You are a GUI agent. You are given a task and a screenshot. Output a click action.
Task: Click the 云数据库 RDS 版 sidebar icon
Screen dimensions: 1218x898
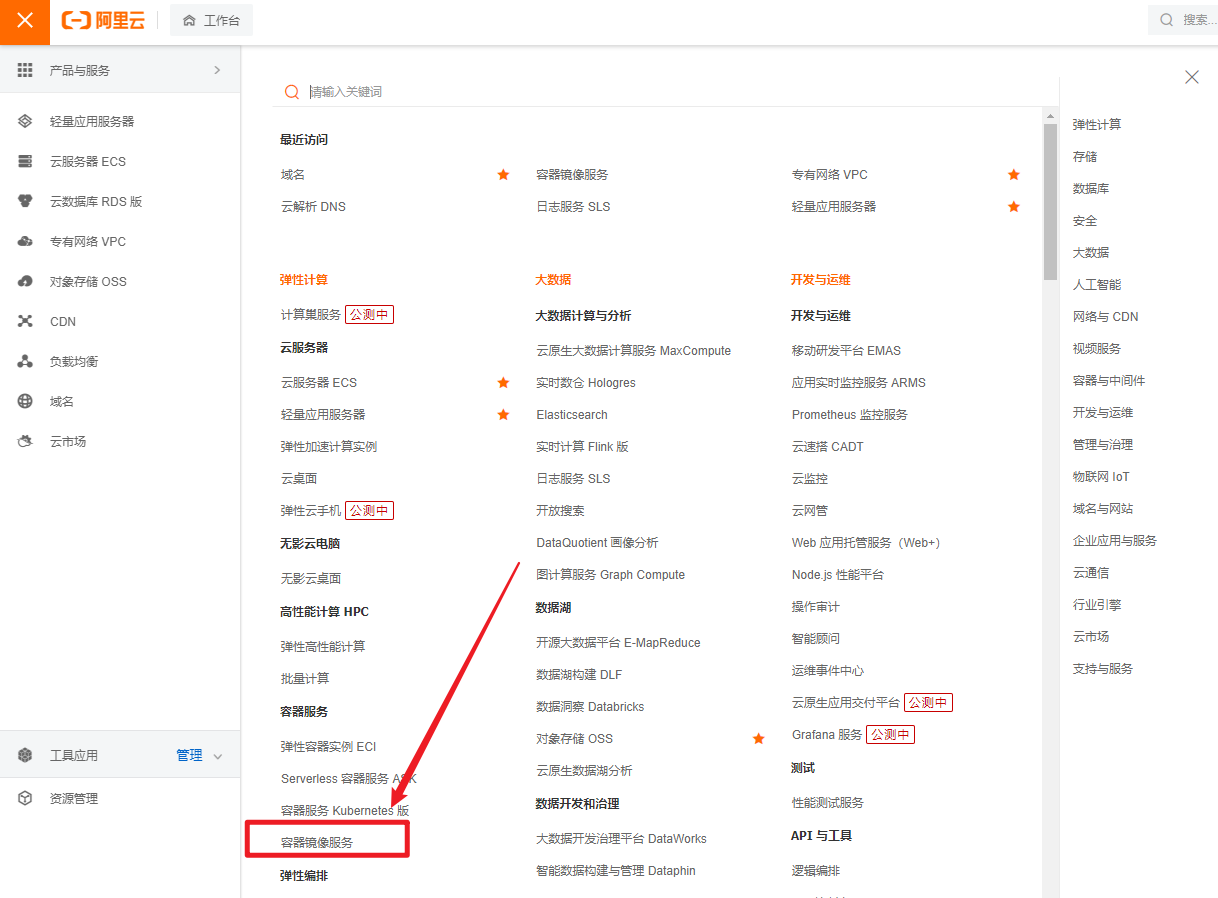[26, 201]
